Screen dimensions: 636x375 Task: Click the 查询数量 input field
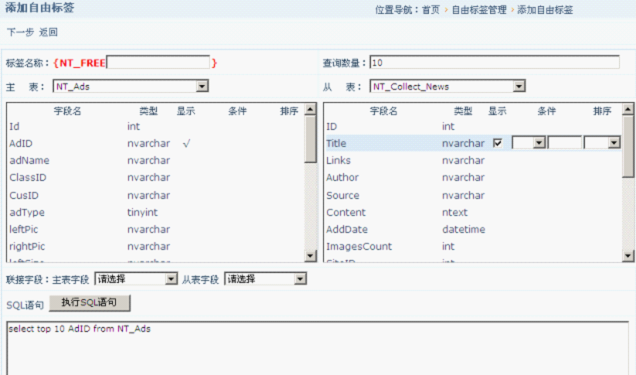[494, 62]
